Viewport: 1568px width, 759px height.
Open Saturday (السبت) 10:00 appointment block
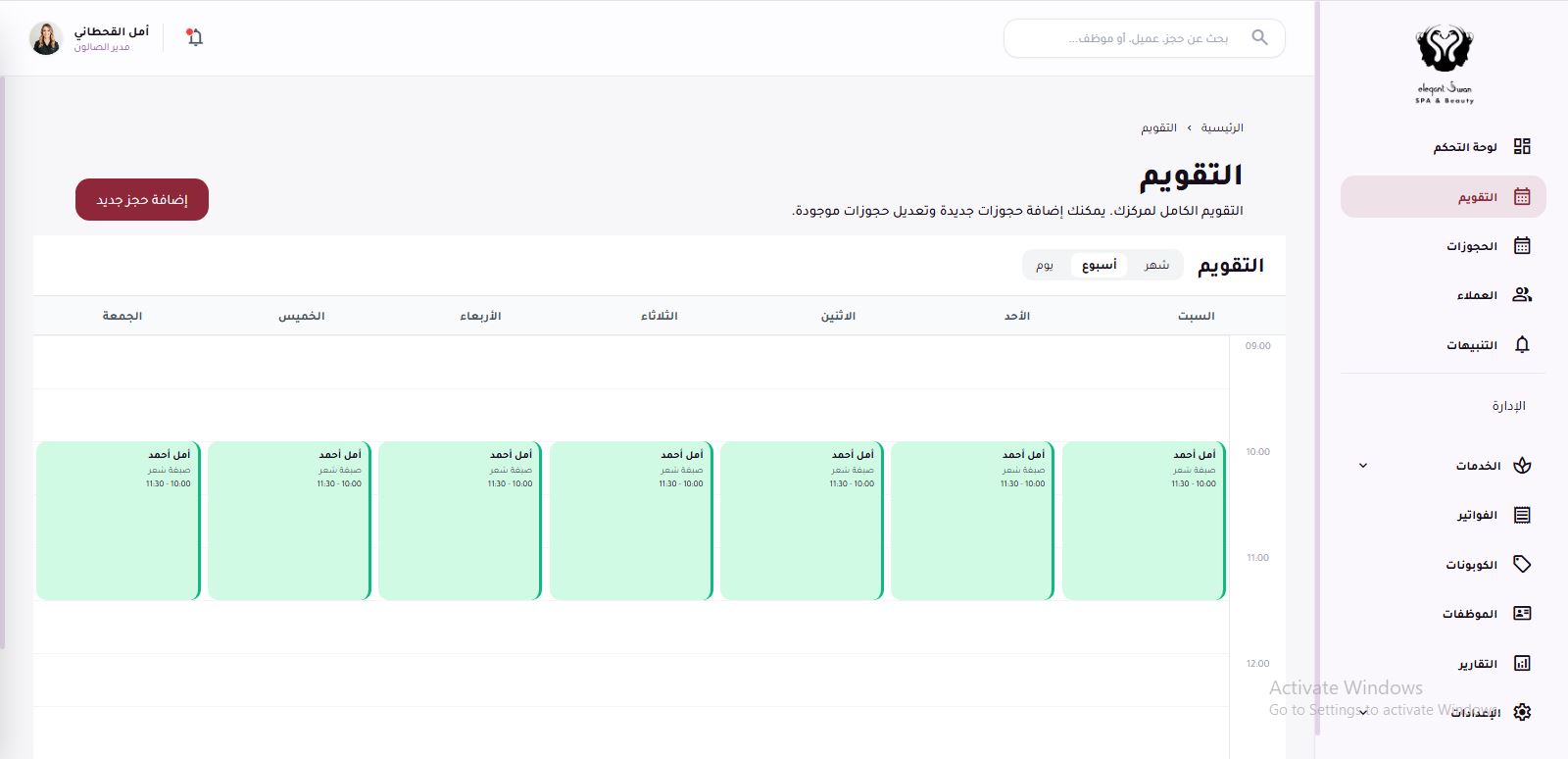[1143, 520]
